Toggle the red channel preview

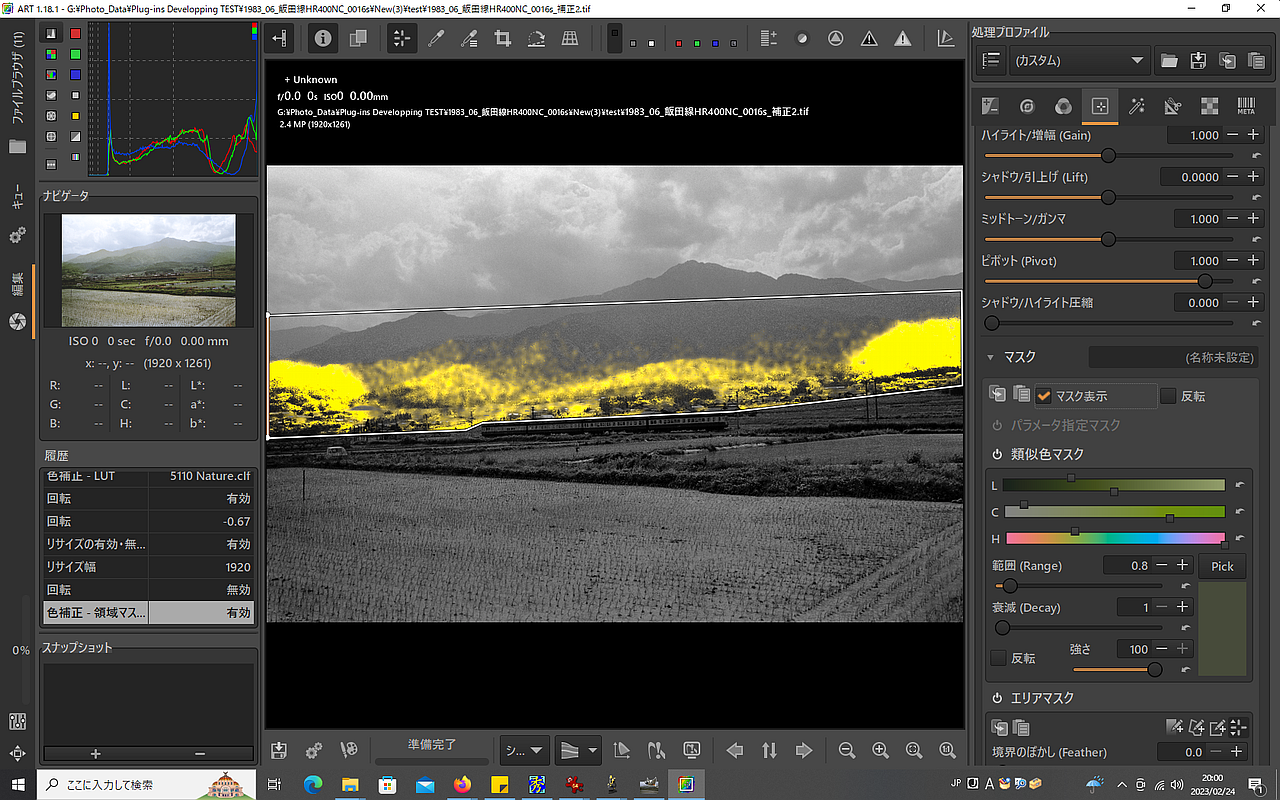pyautogui.click(x=681, y=43)
